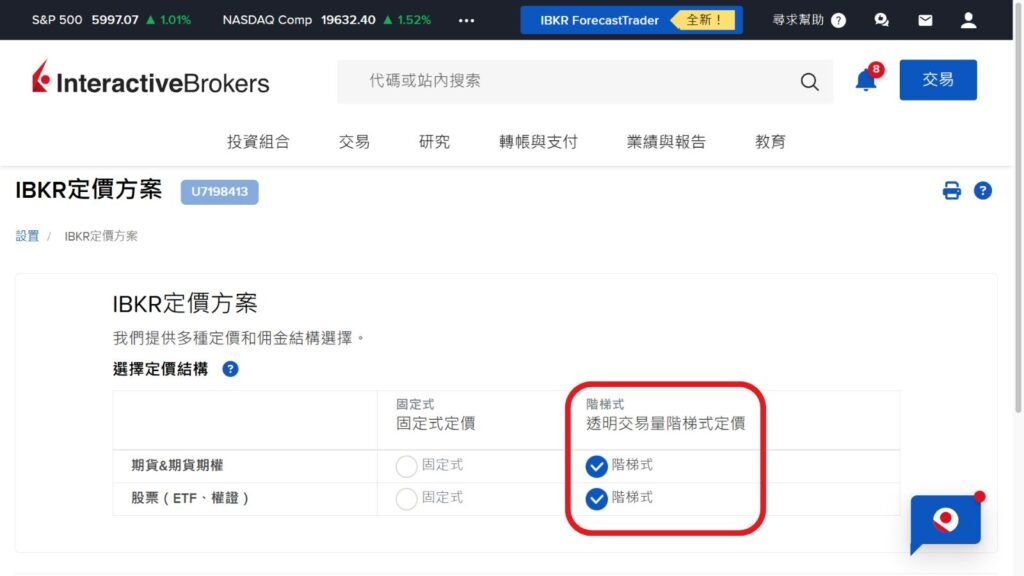
Task: Uncheck 階梯式 for 期貨&期貨期權
Action: coord(595,465)
